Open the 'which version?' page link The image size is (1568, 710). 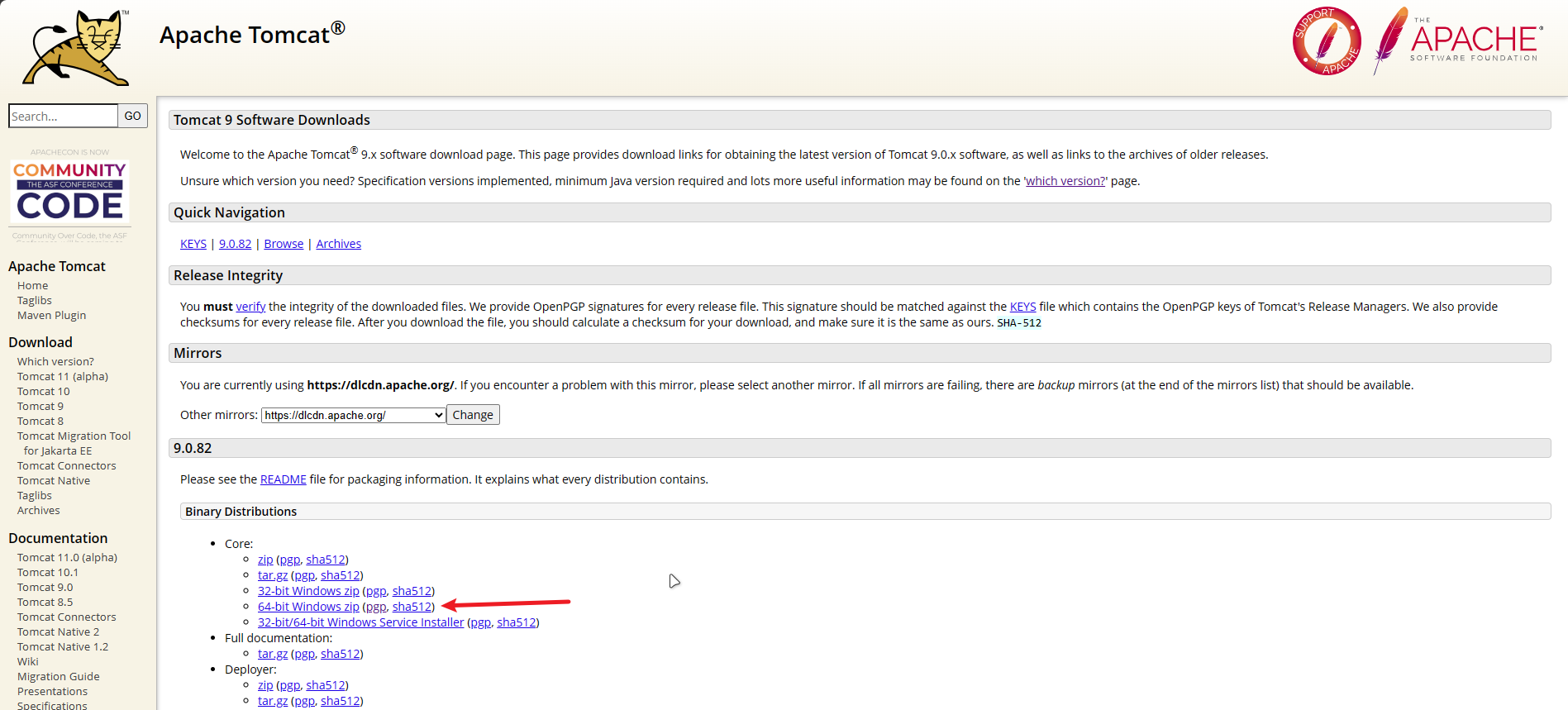click(x=1065, y=181)
